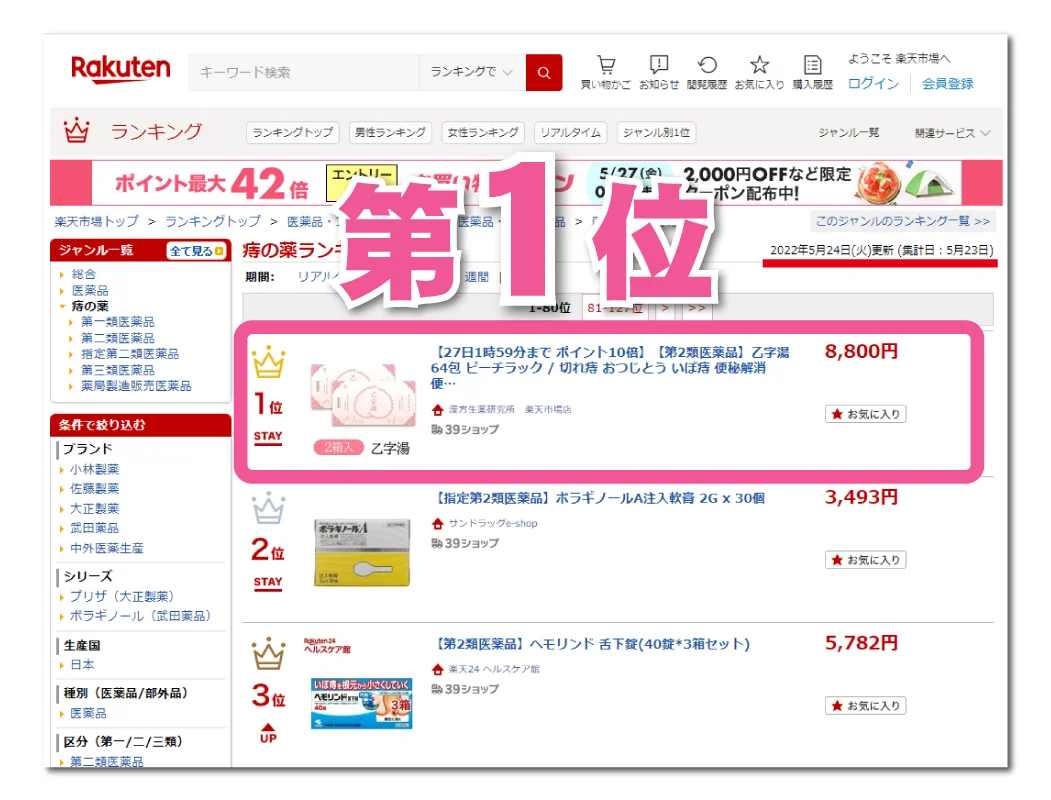
Task: Click the ボラギノールA product thumbnail
Action: pos(362,553)
